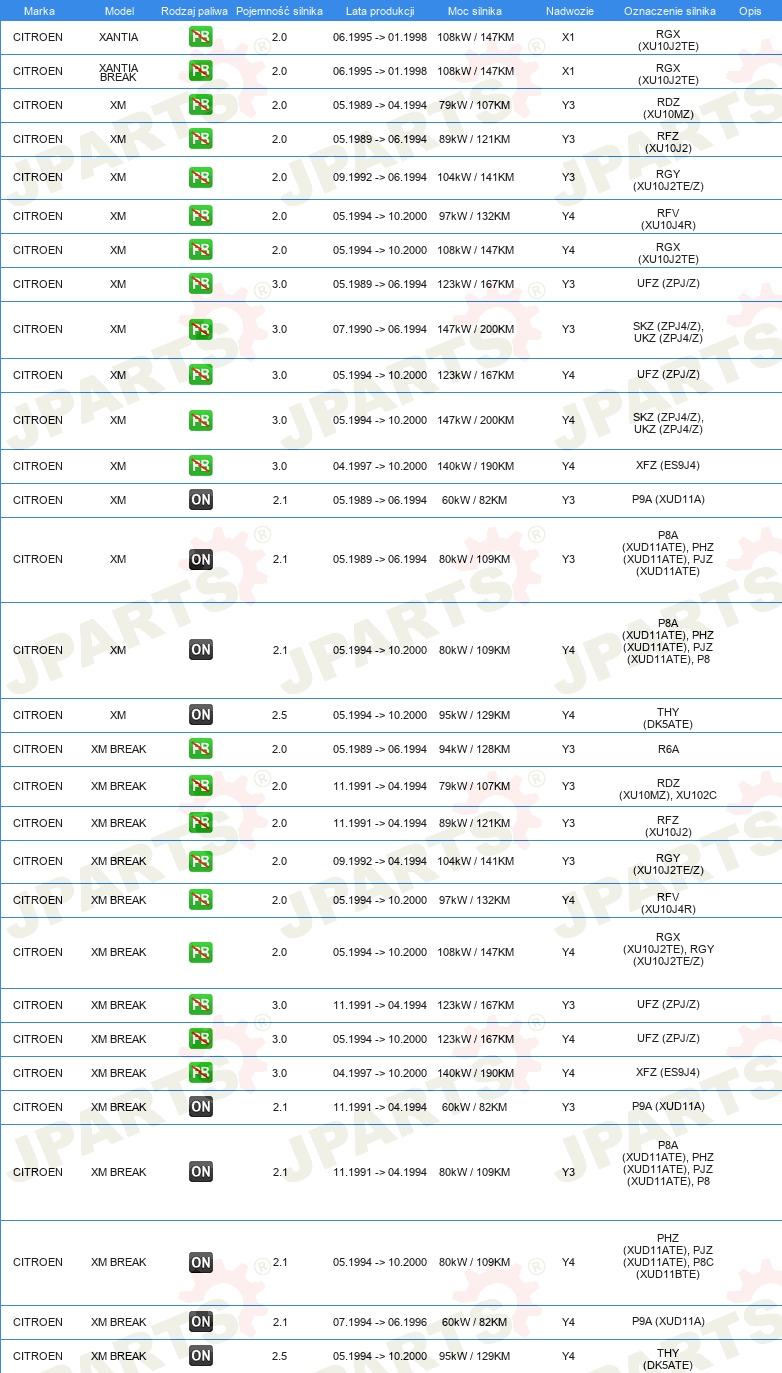The image size is (782, 1373).
Task: Click 140kW / 190KM cell in XM BREAK row
Action: (475, 1073)
